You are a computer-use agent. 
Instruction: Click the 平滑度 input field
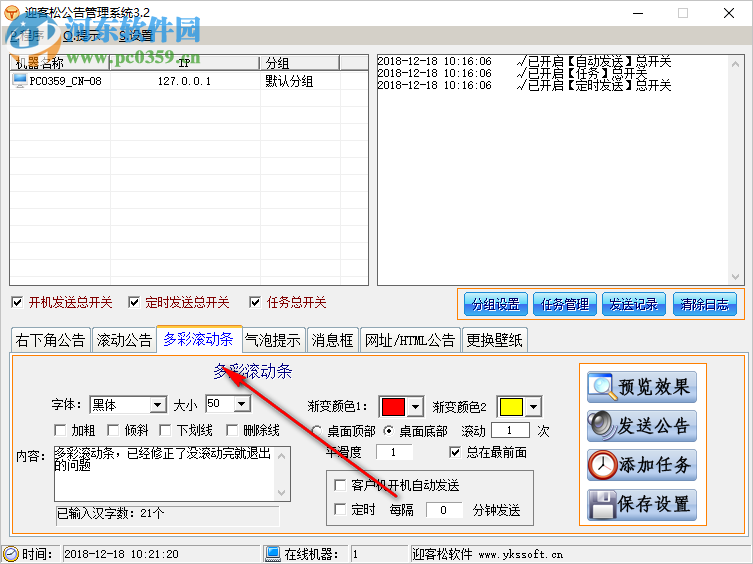pyautogui.click(x=394, y=452)
